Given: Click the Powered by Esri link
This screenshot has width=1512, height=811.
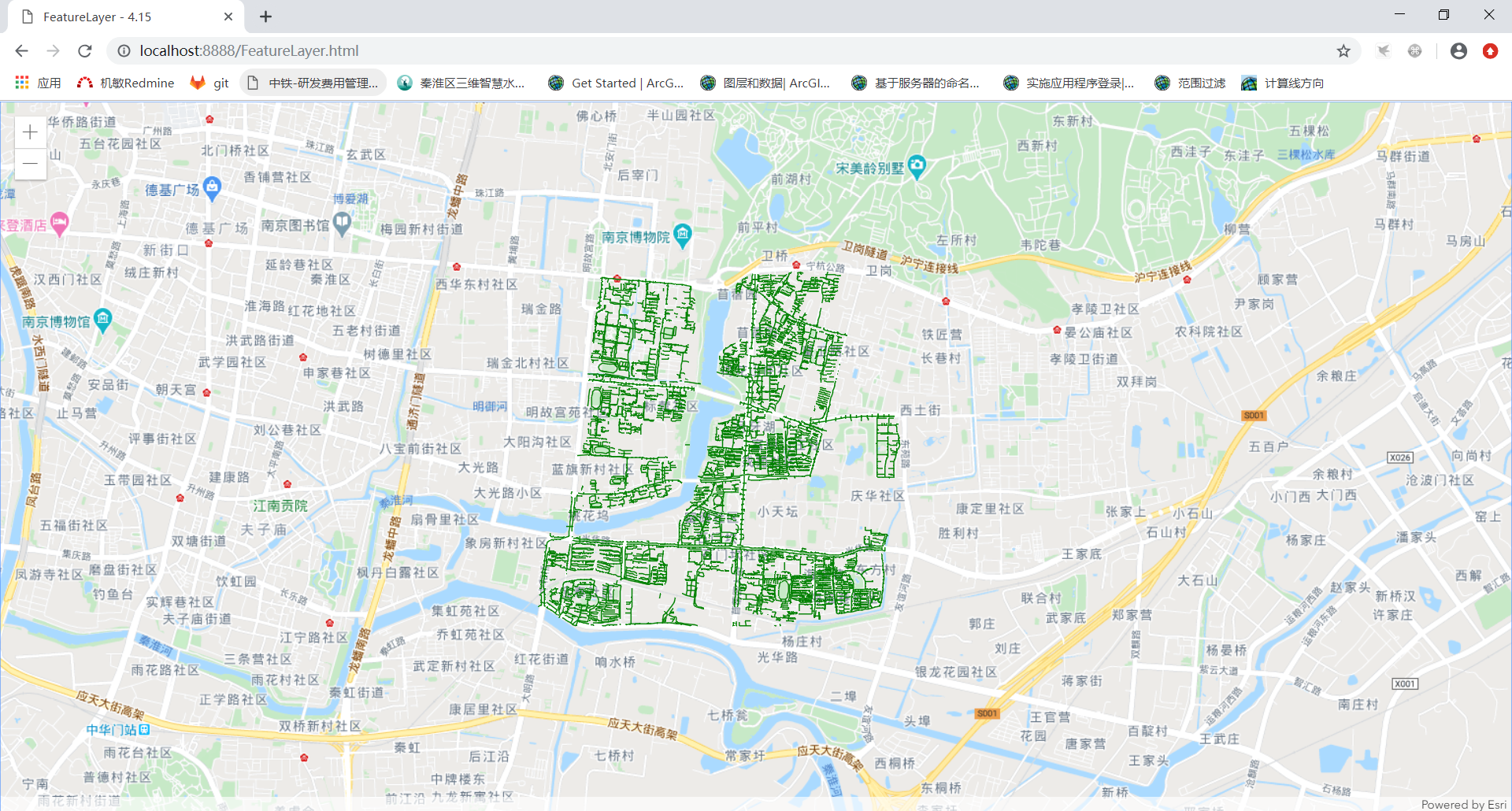Looking at the screenshot, I should point(1463,804).
